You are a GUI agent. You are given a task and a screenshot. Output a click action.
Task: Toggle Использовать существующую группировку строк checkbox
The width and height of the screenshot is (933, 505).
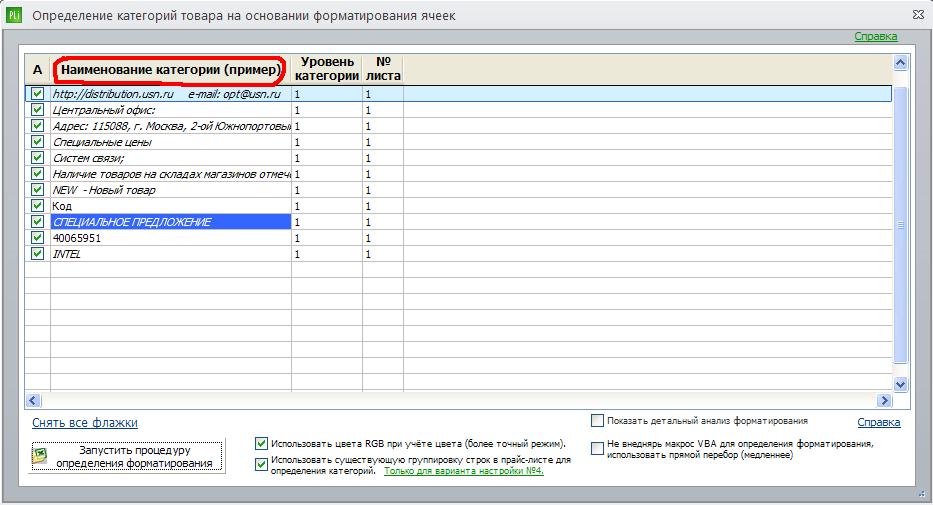[261, 465]
